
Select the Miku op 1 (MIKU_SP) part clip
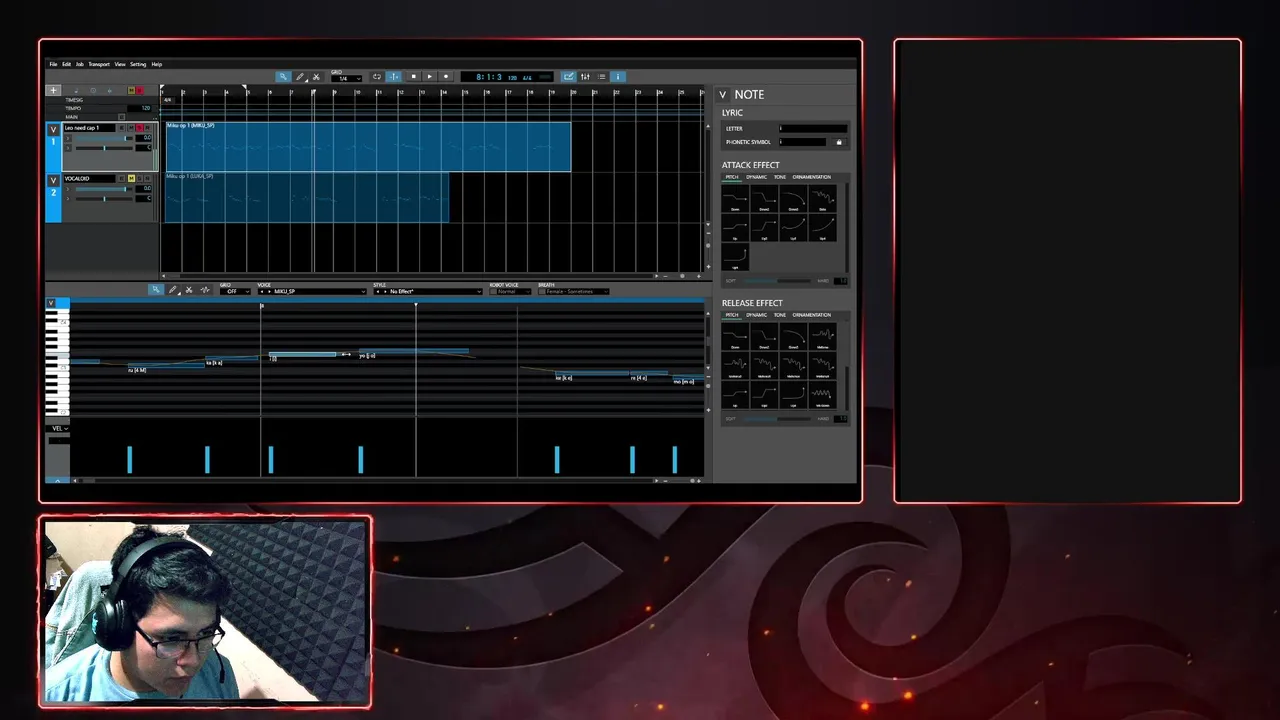point(368,147)
